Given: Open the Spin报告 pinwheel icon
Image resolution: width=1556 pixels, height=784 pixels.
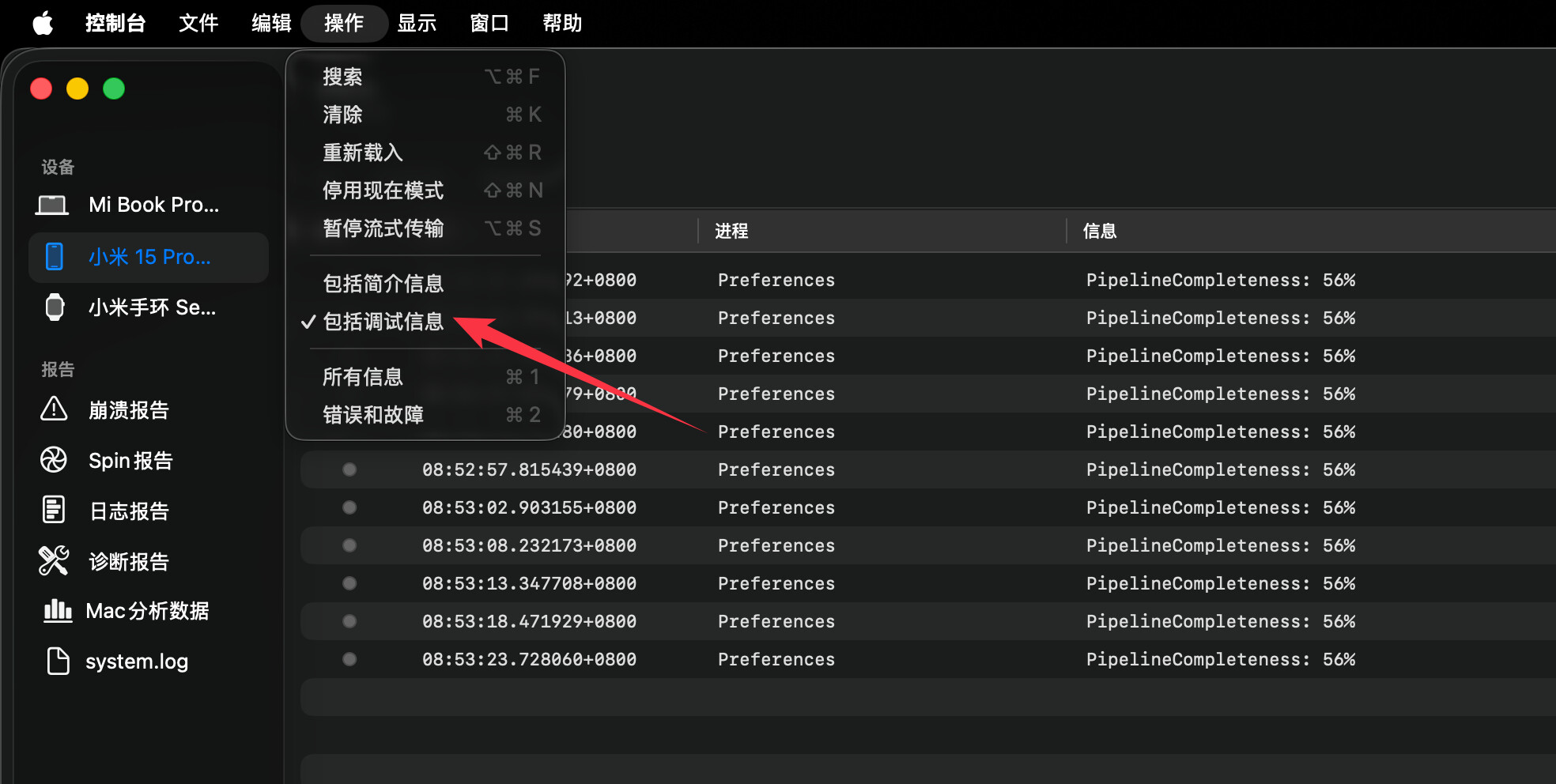Looking at the screenshot, I should point(54,459).
